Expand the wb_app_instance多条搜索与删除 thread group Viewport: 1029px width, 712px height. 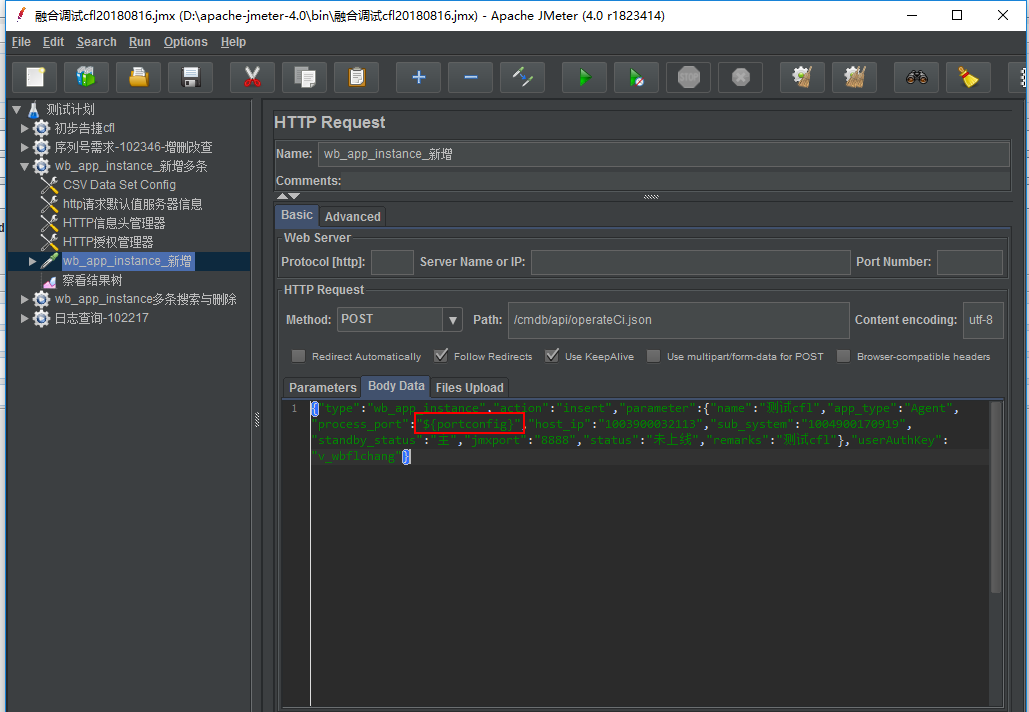(24, 299)
